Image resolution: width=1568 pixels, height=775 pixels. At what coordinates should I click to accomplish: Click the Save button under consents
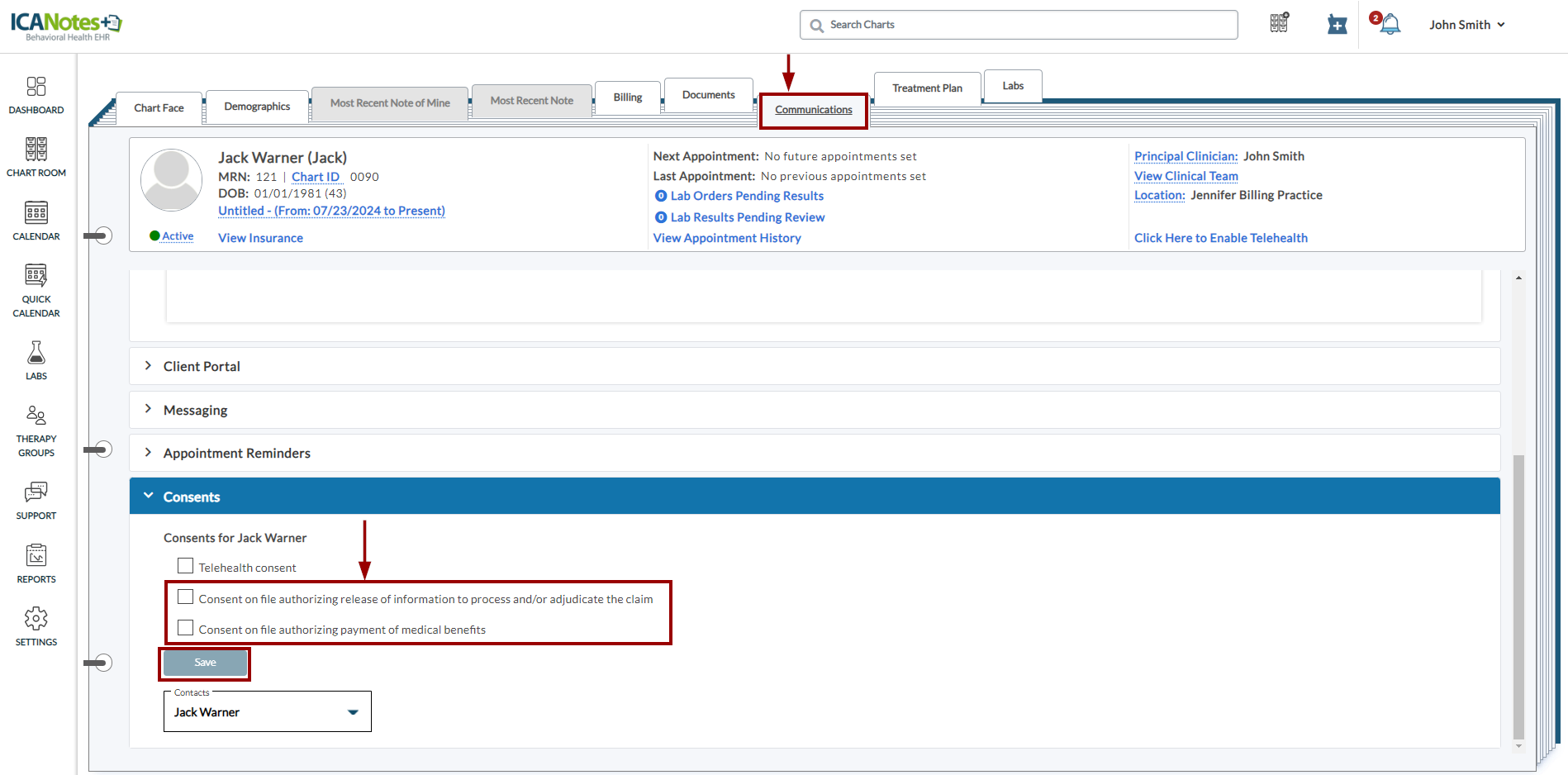205,663
